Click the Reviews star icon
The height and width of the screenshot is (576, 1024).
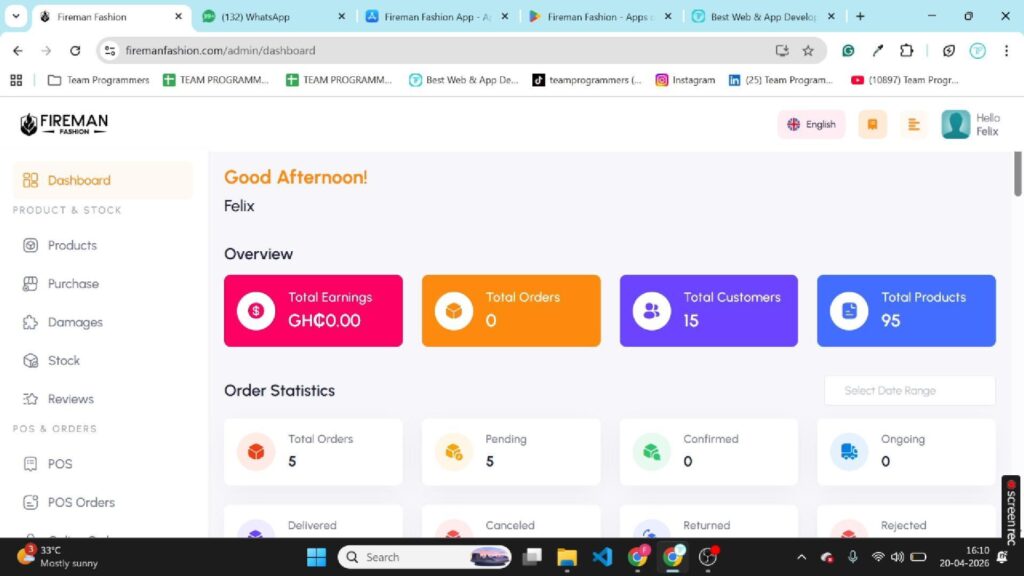[30, 399]
